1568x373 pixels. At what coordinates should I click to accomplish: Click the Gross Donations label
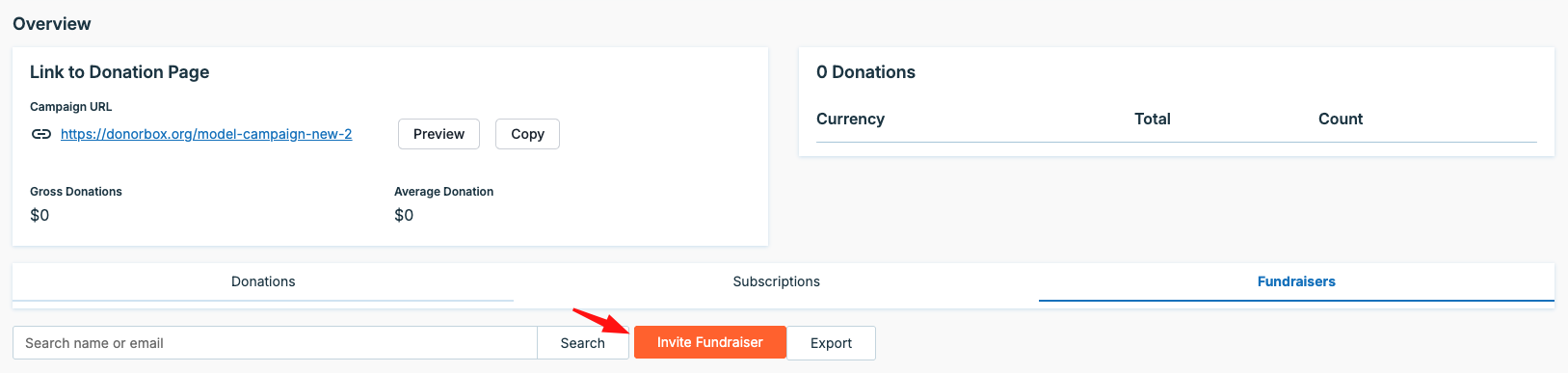(76, 192)
